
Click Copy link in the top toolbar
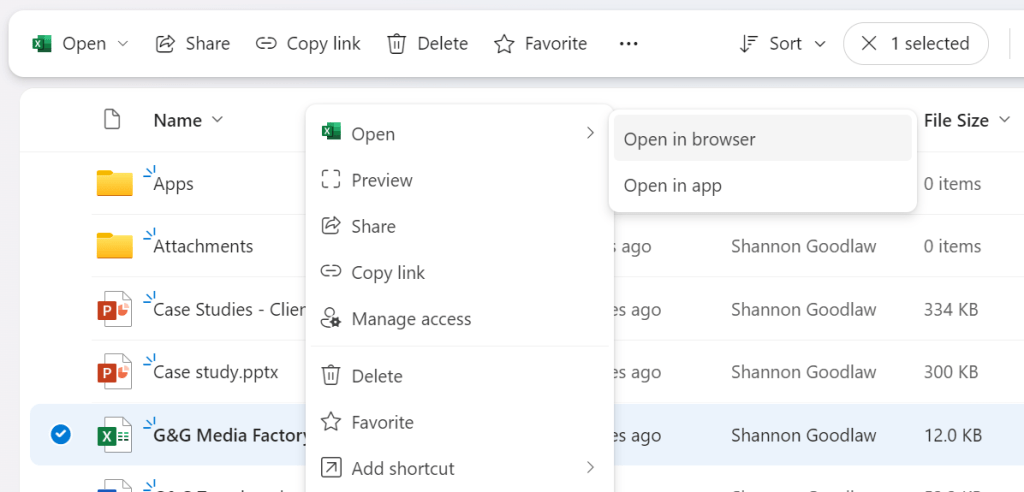pos(308,44)
